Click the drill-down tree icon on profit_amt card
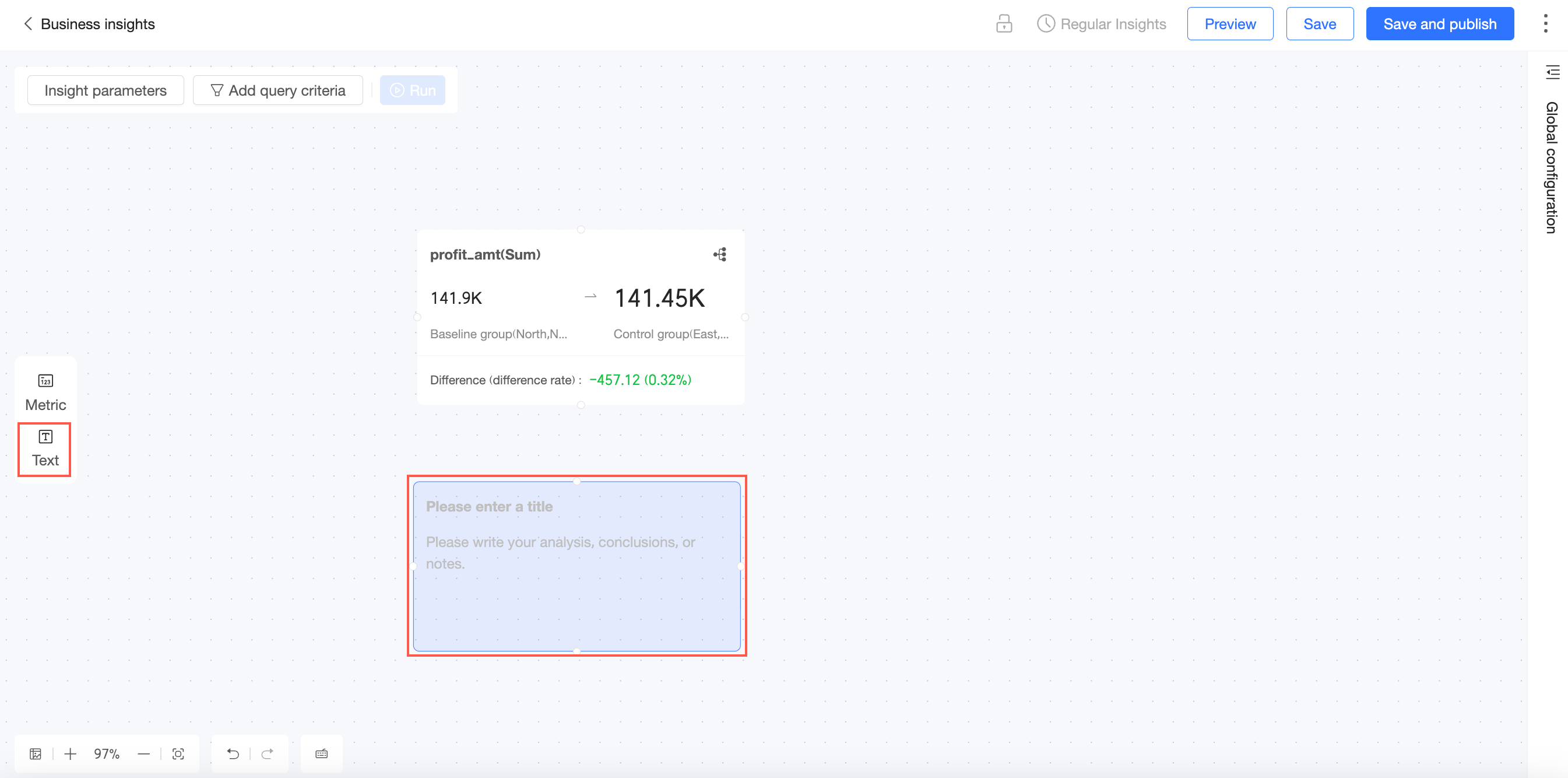This screenshot has width=1568, height=778. 720,254
